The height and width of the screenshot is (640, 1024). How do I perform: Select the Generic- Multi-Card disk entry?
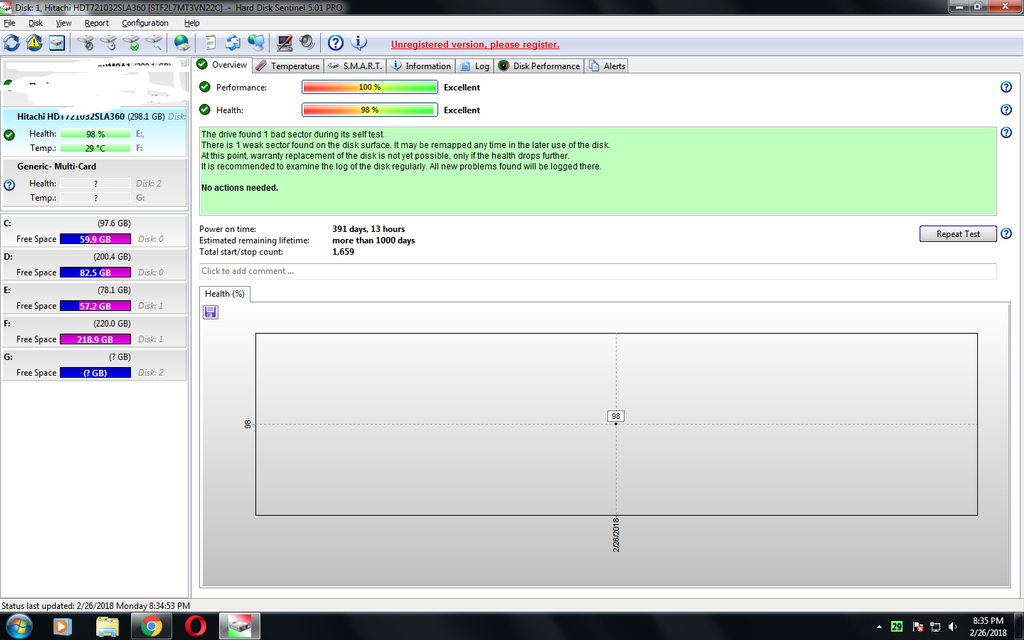tap(95, 182)
